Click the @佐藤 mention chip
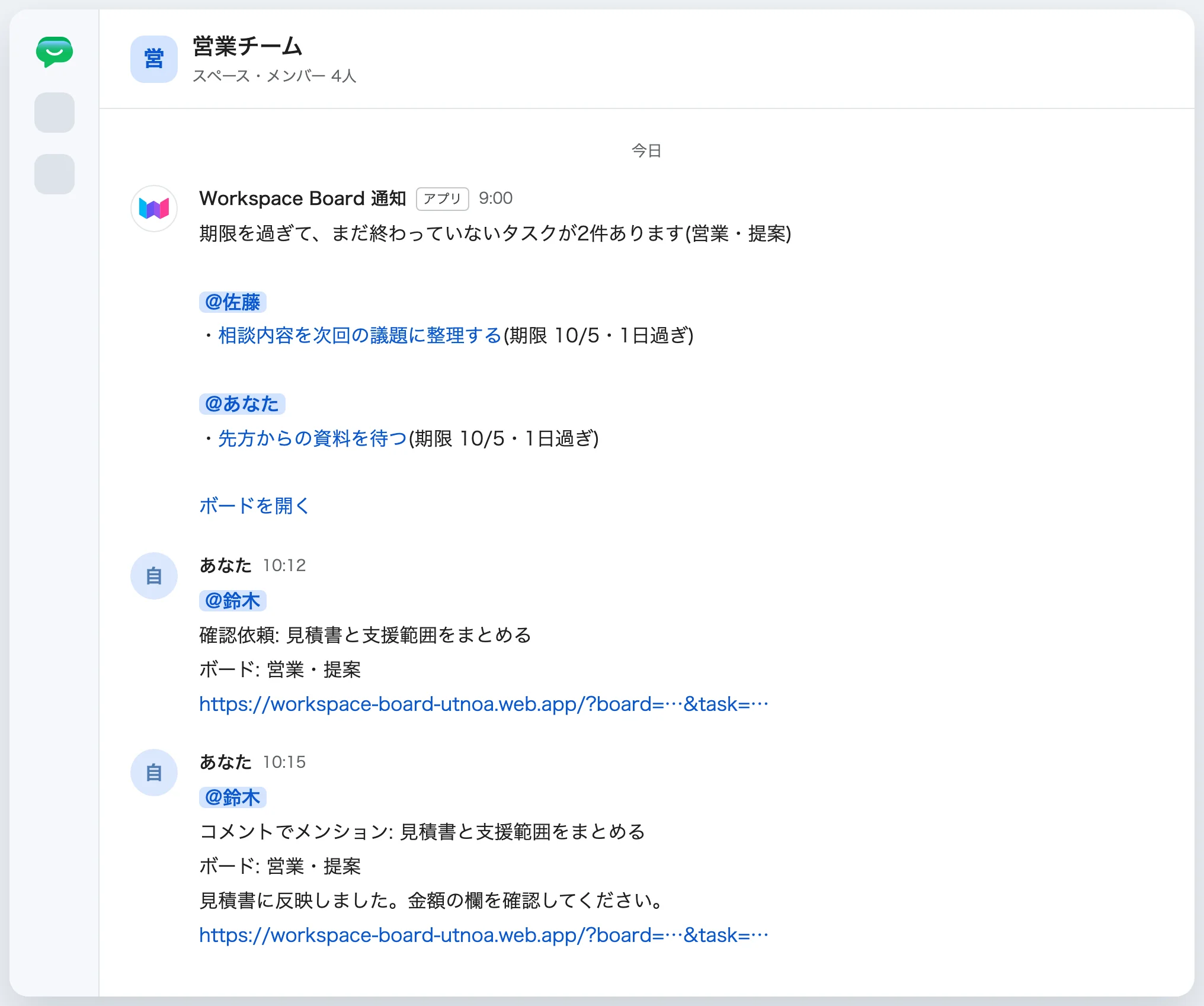This screenshot has width=1204, height=1006. click(x=233, y=302)
